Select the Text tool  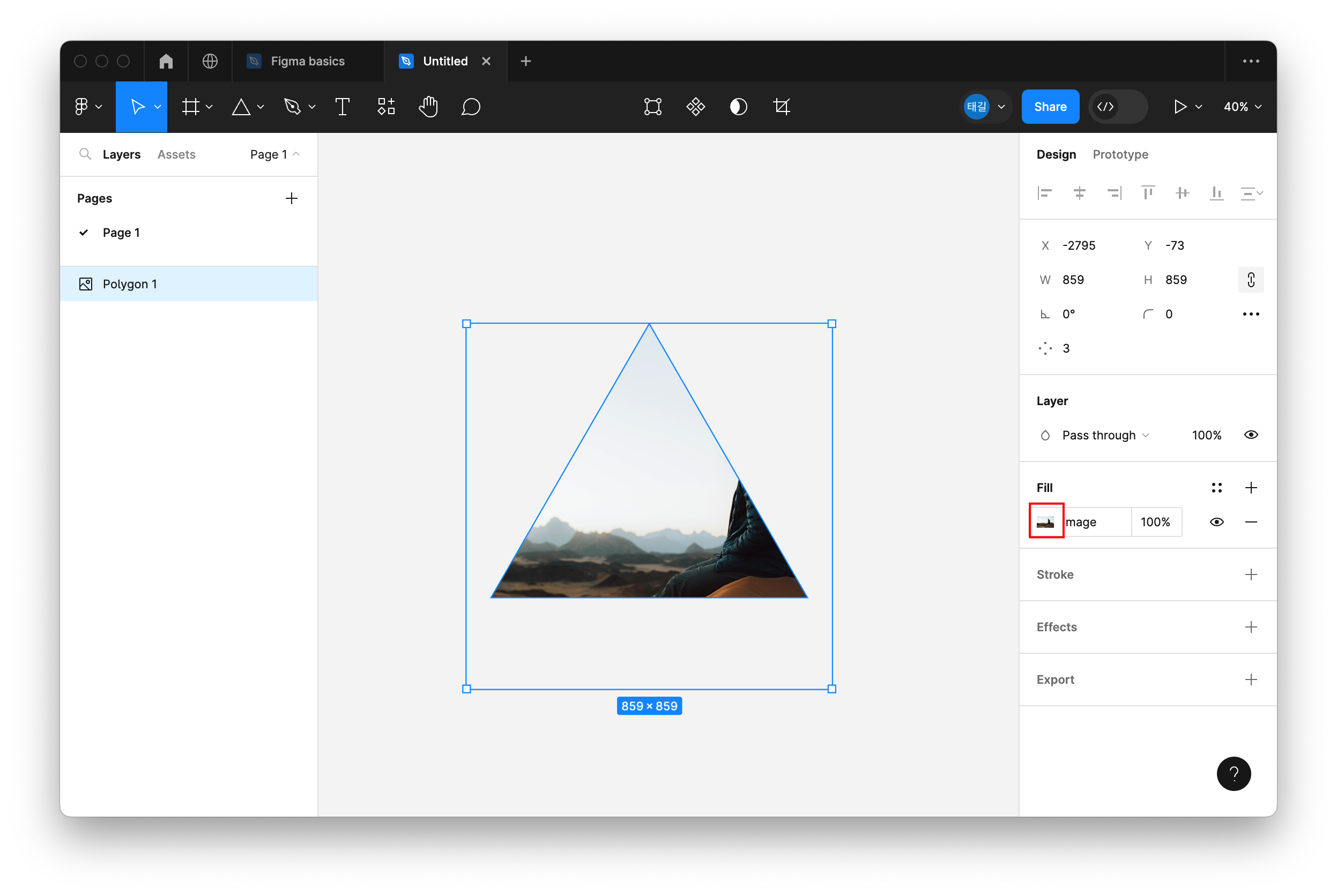342,107
